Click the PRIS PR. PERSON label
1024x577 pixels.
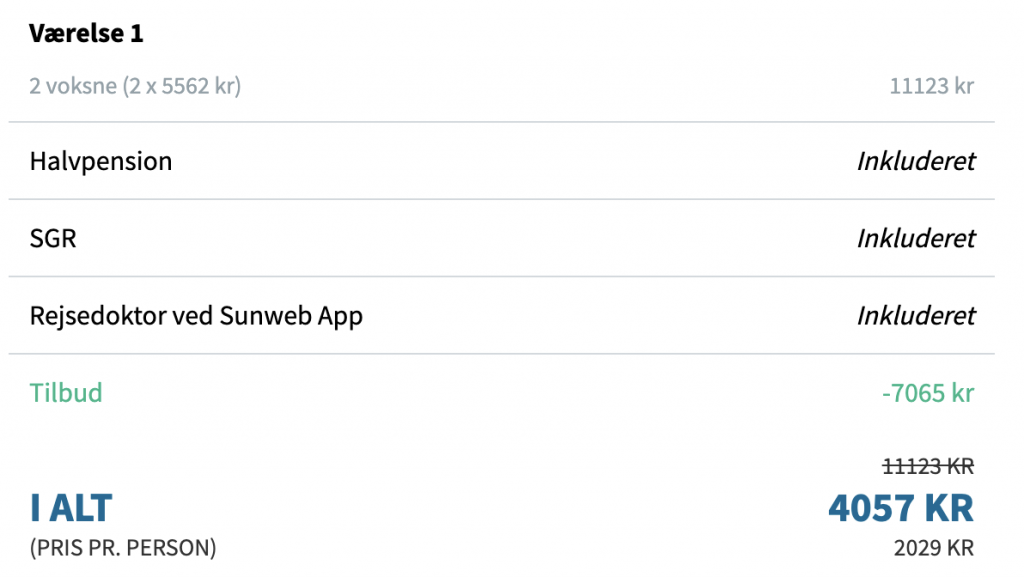point(123,548)
